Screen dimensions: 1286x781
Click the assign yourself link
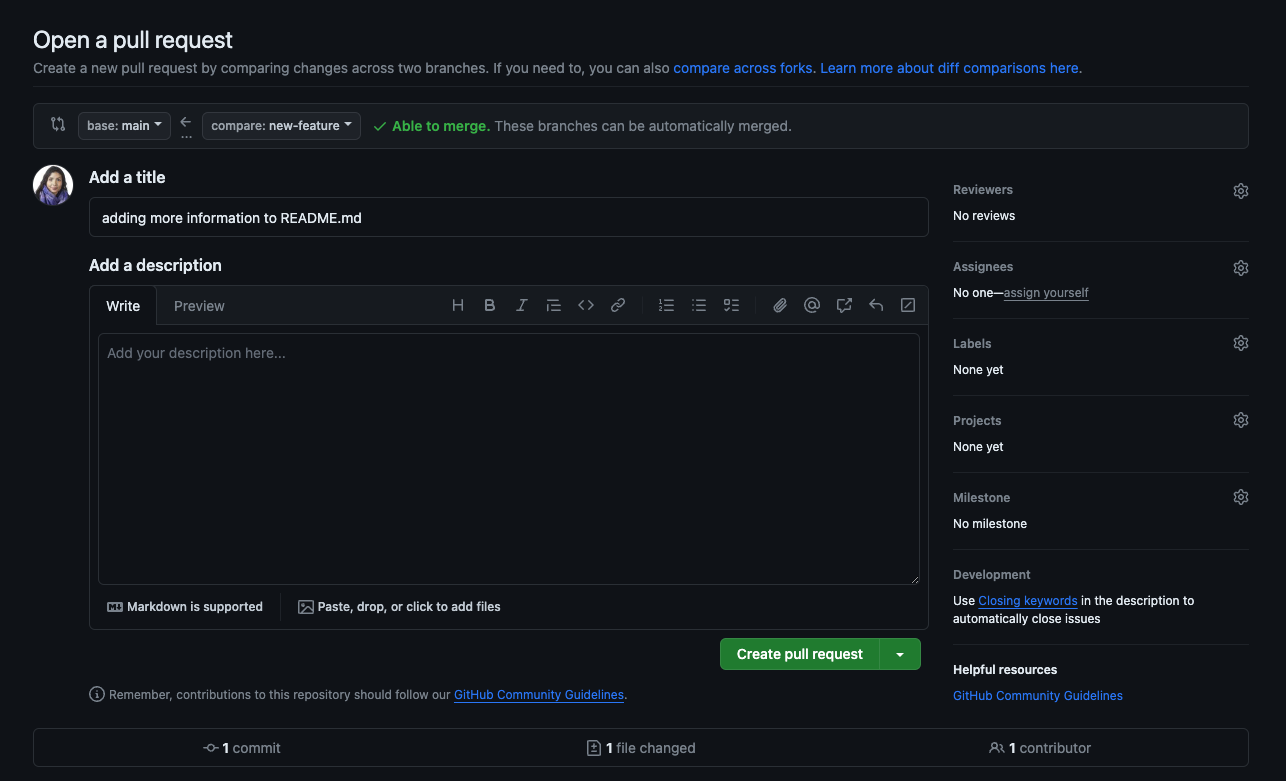click(x=1046, y=293)
